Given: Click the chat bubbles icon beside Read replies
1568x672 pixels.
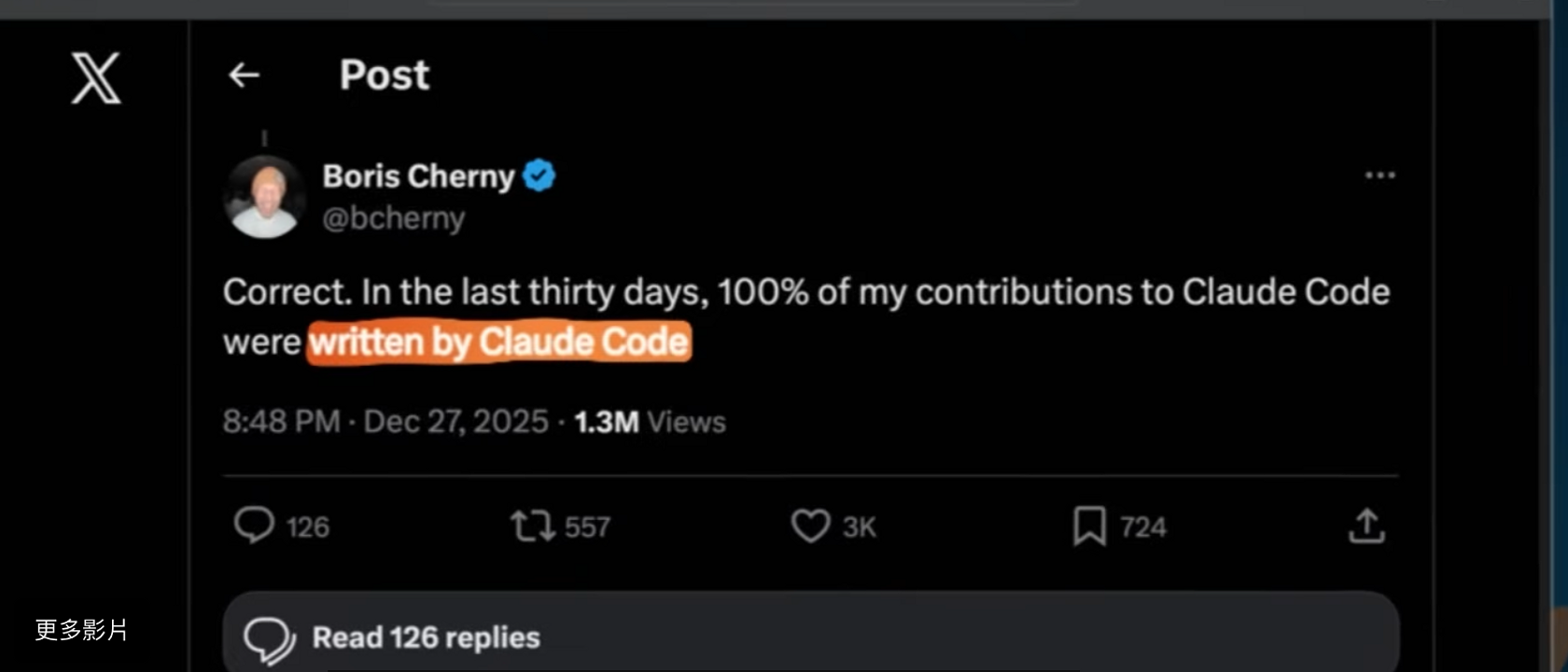Looking at the screenshot, I should (269, 639).
